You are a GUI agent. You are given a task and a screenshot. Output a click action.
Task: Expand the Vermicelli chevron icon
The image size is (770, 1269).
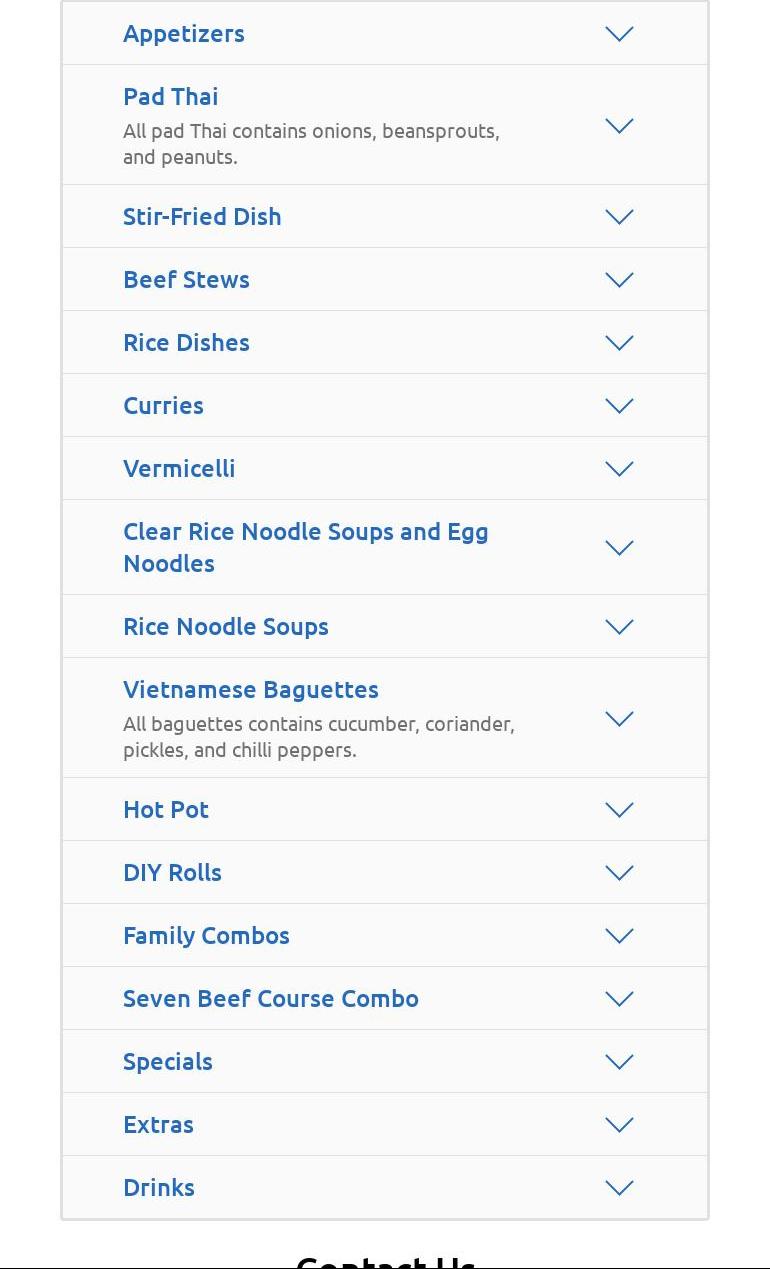pyautogui.click(x=619, y=469)
